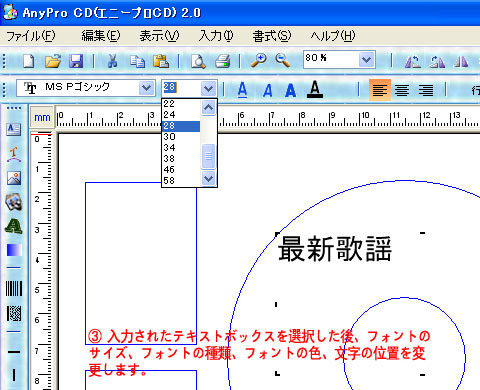Open the 書式(S) menu
The height and width of the screenshot is (390, 480).
[x=272, y=36]
